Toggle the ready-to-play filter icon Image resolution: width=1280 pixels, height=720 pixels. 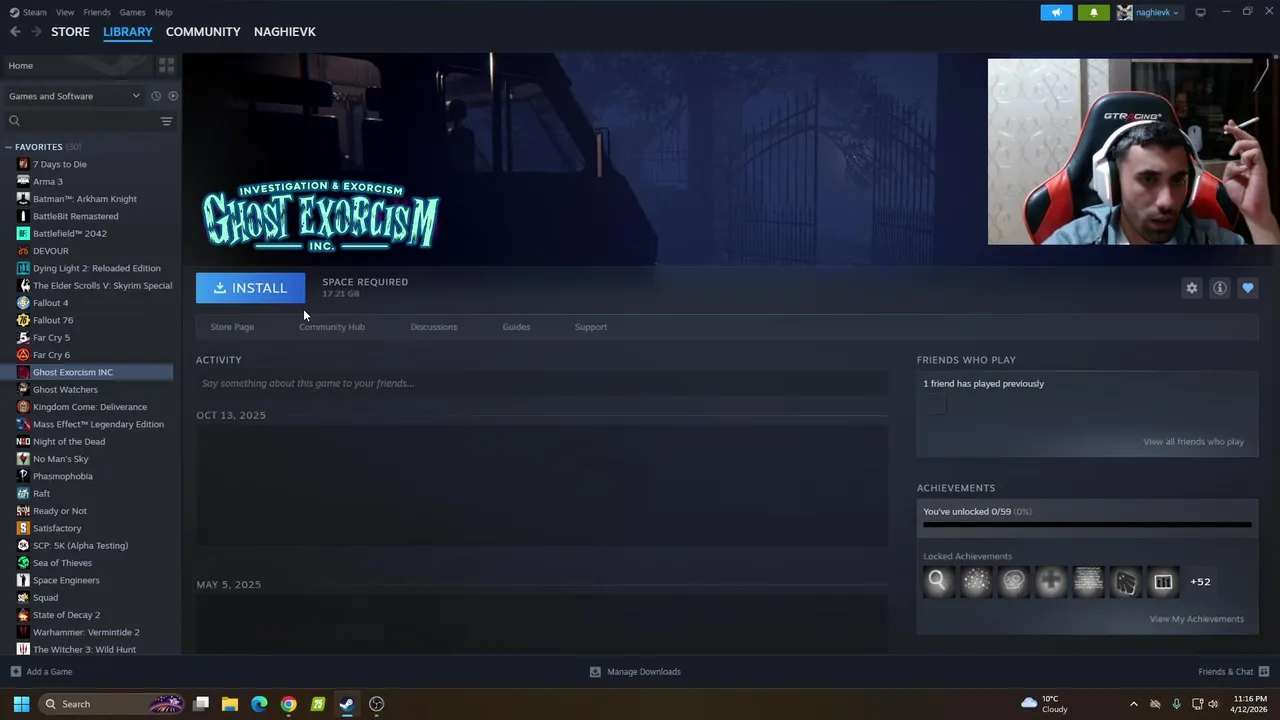[173, 96]
